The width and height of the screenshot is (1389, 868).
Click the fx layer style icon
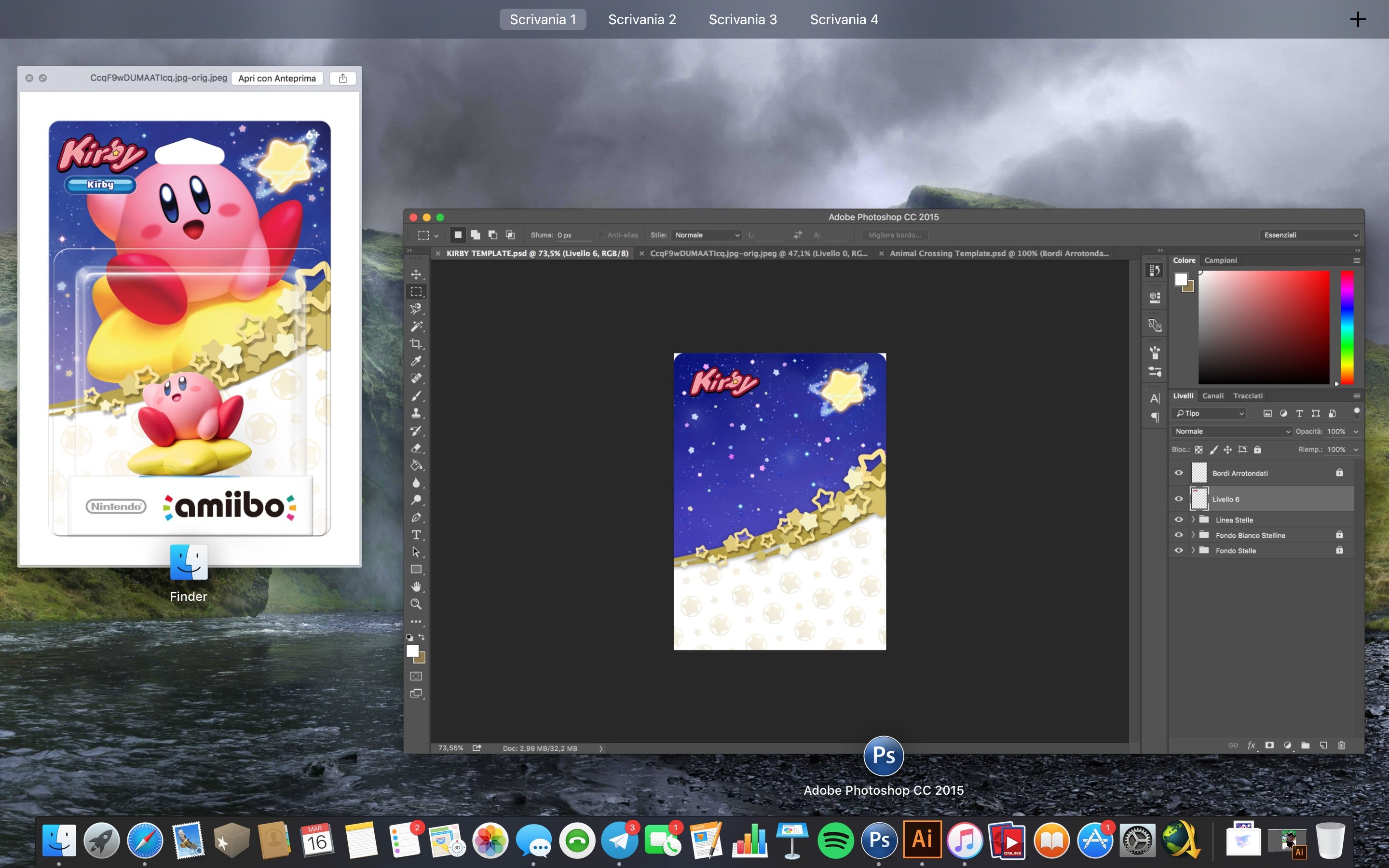coord(1251,745)
